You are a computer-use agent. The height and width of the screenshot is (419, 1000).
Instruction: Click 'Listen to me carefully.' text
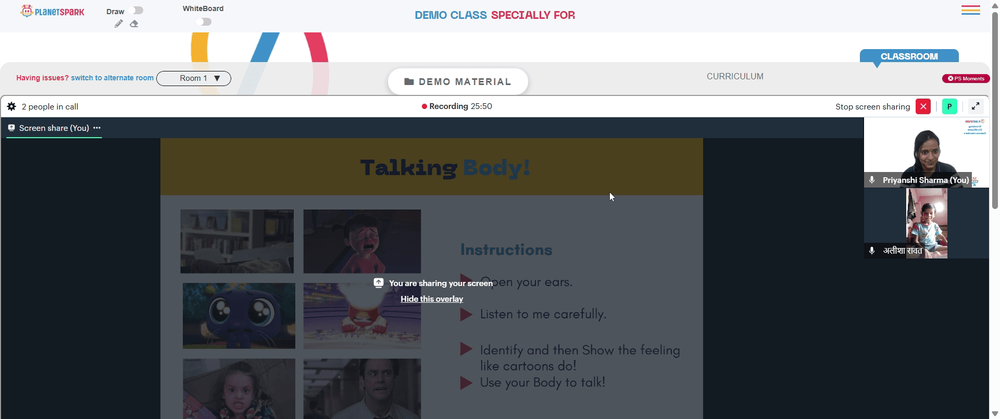coord(543,314)
